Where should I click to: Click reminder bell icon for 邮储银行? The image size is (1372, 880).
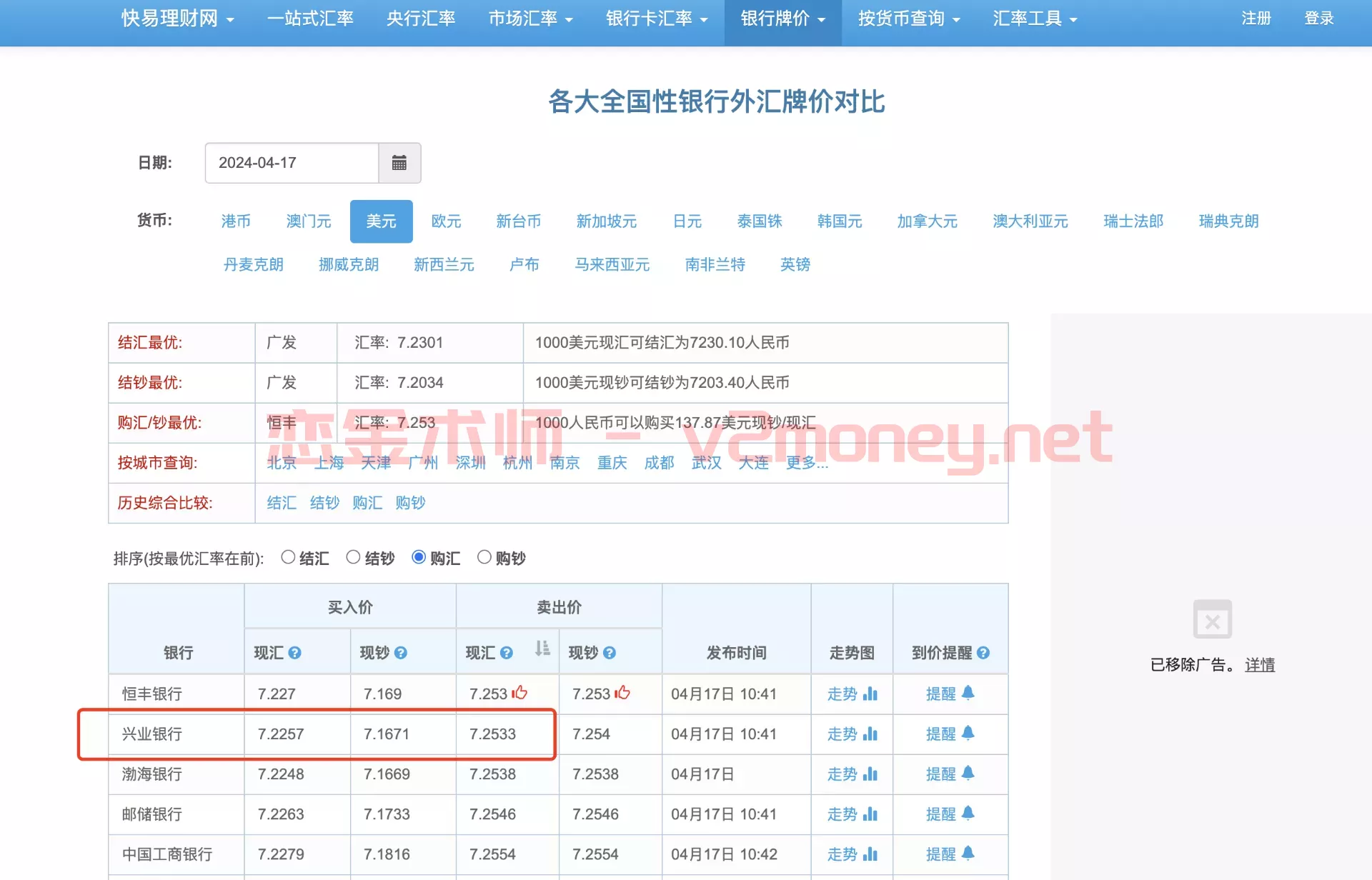point(968,813)
